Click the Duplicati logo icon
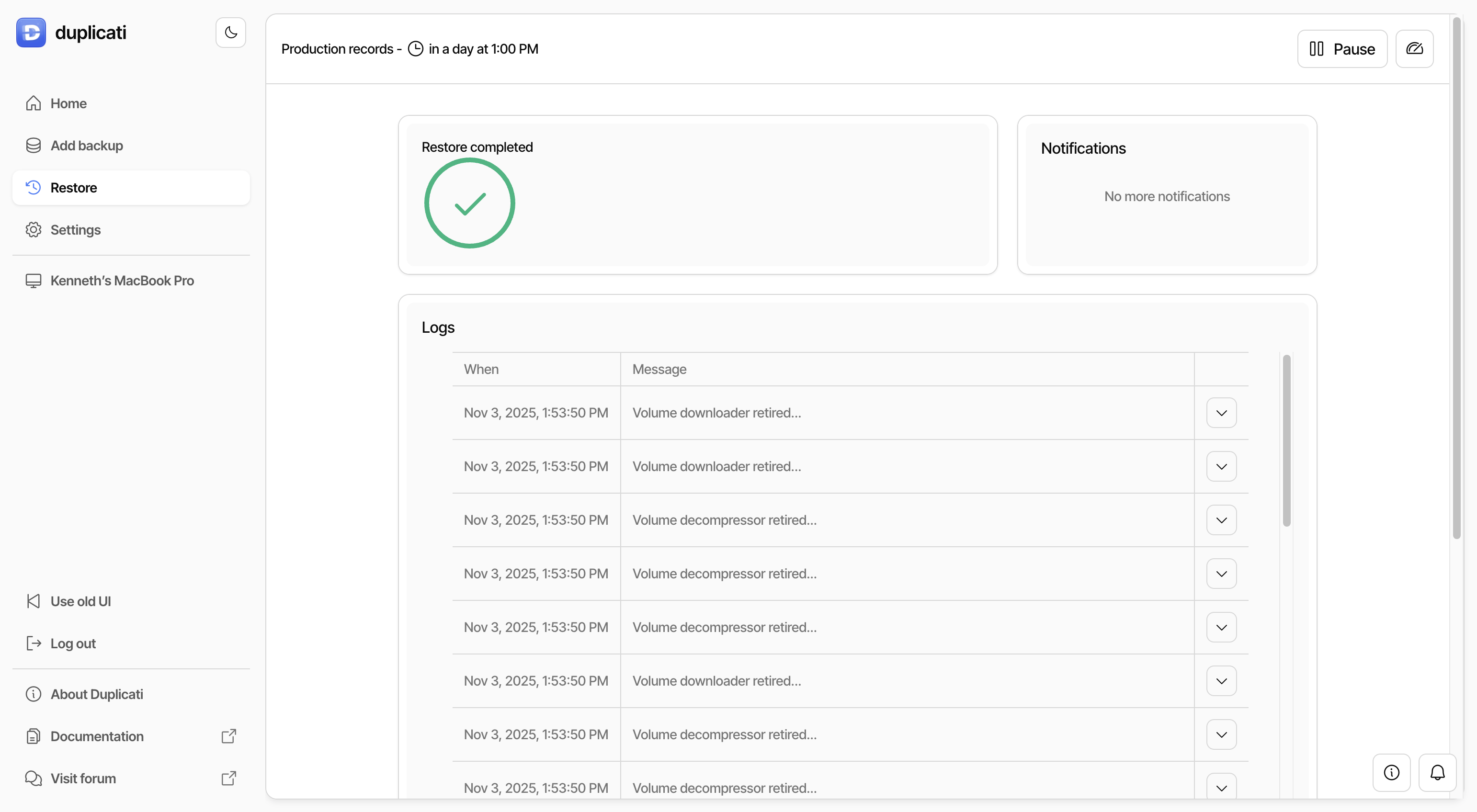The image size is (1477, 812). coord(31,33)
